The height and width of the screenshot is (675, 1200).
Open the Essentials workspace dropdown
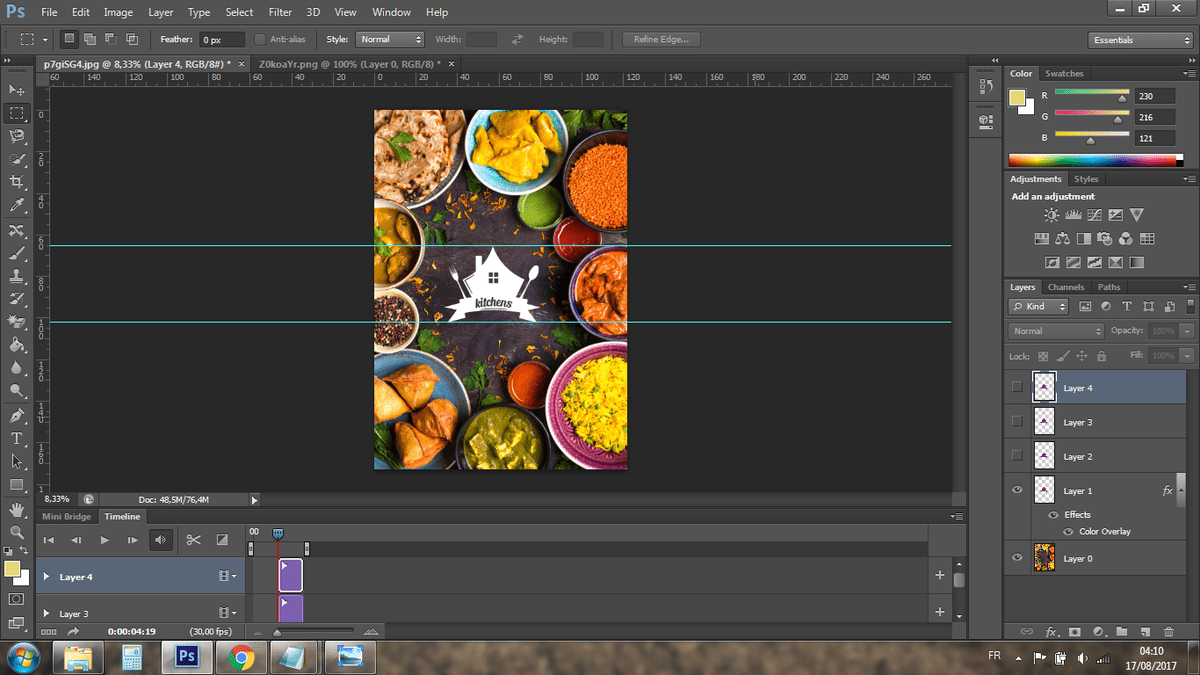(1140, 40)
